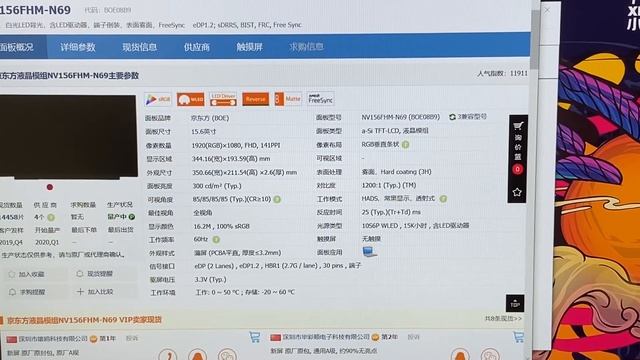
Task: Click the TOP back-to-top button
Action: [515, 303]
